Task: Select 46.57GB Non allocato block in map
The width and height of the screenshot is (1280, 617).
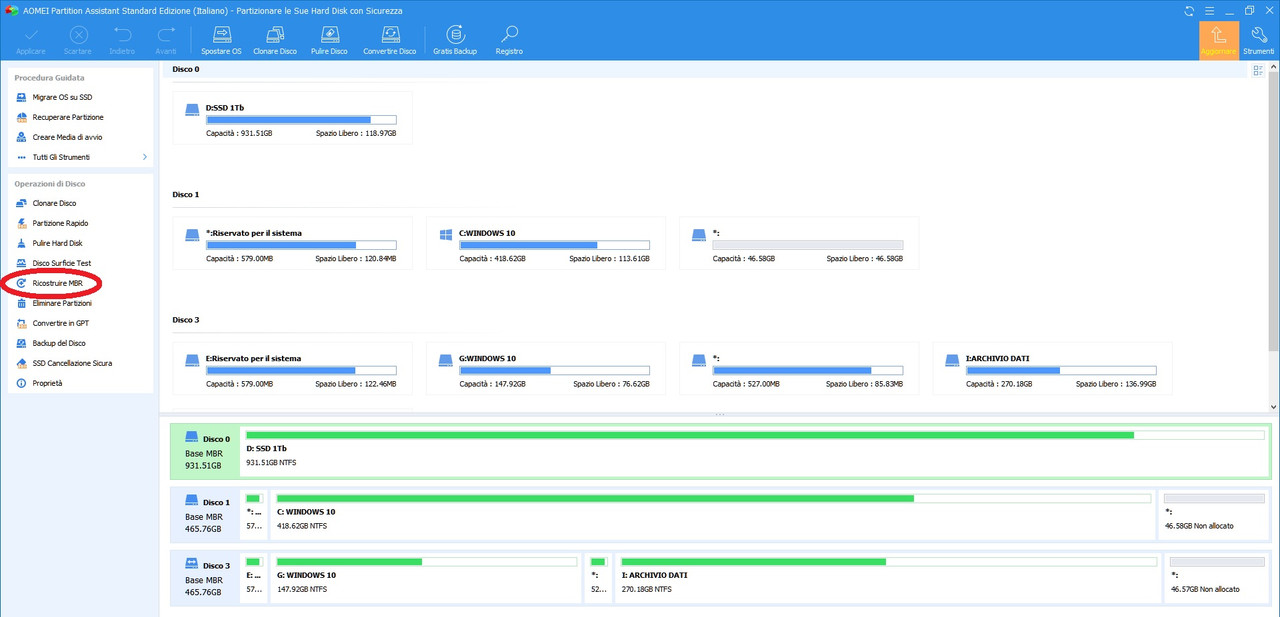Action: click(x=1218, y=578)
